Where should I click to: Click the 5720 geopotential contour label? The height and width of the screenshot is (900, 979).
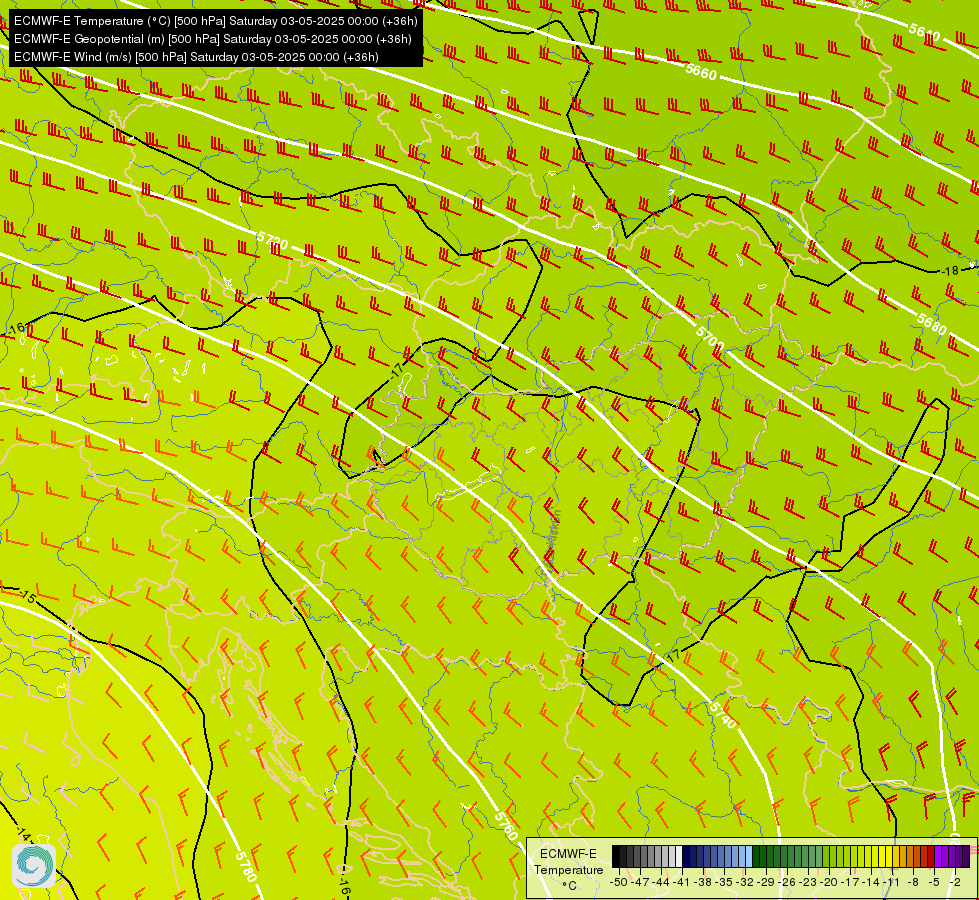tap(272, 240)
